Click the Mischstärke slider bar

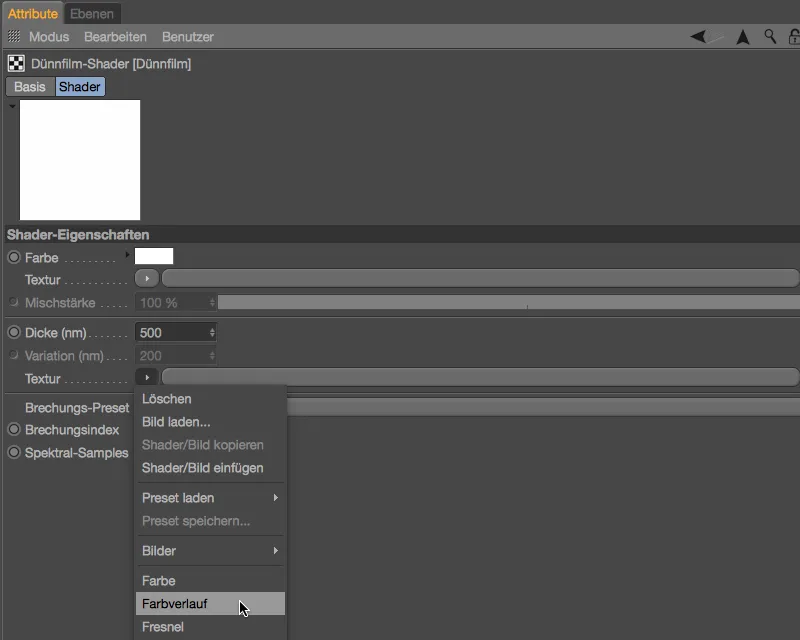[509, 302]
